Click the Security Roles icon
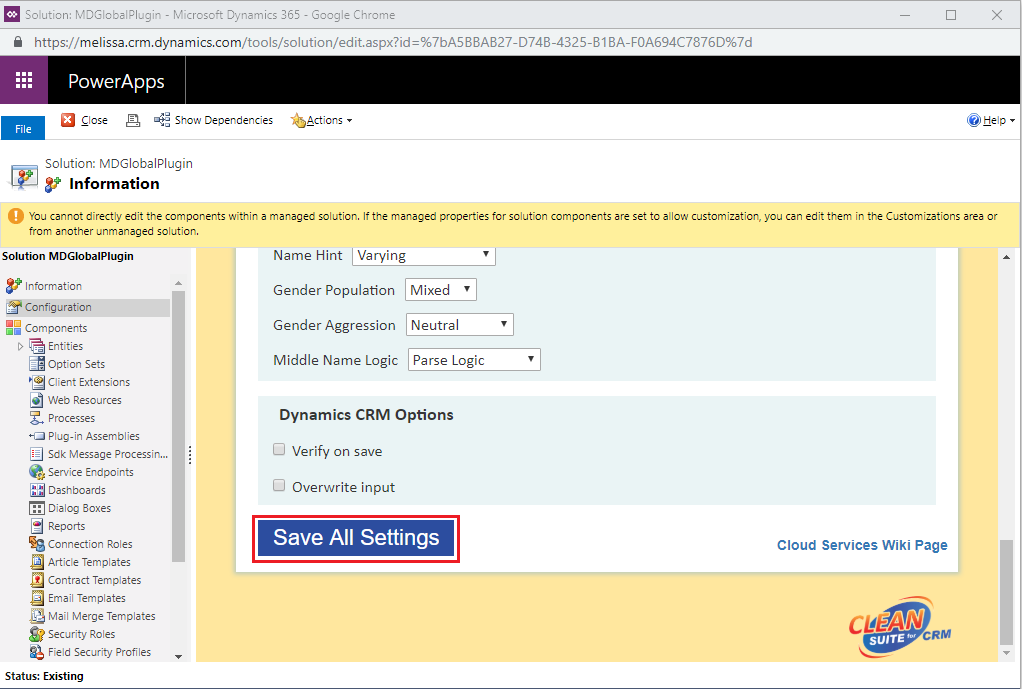 tap(37, 634)
